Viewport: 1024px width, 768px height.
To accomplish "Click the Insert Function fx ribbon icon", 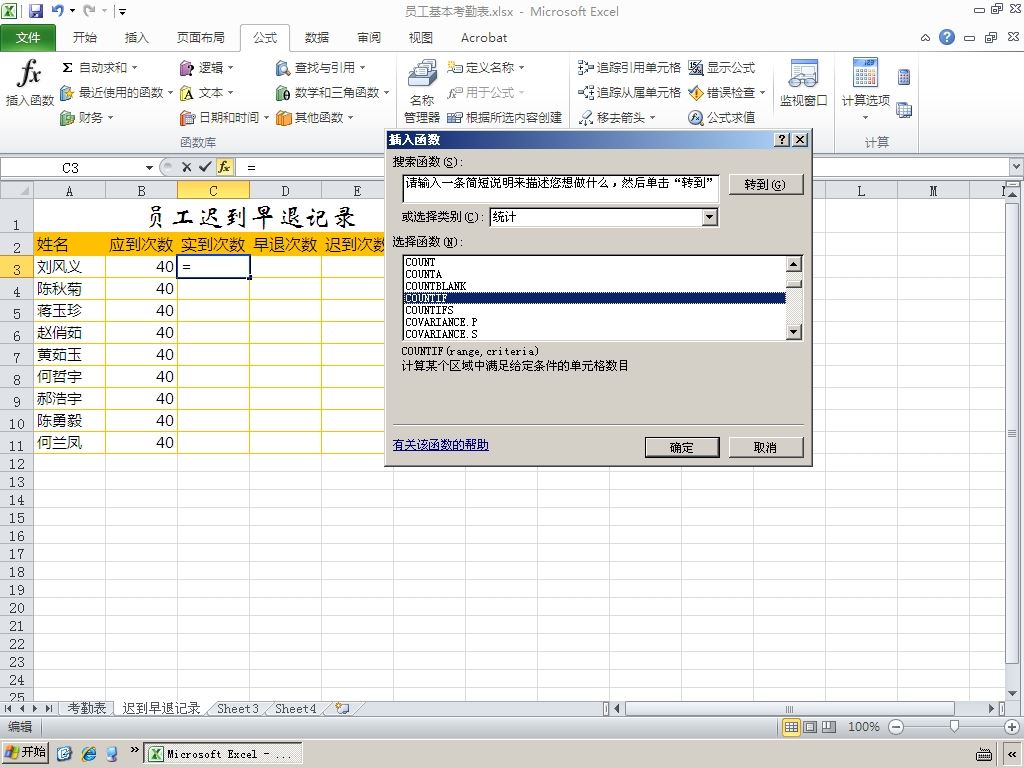I will [29, 82].
